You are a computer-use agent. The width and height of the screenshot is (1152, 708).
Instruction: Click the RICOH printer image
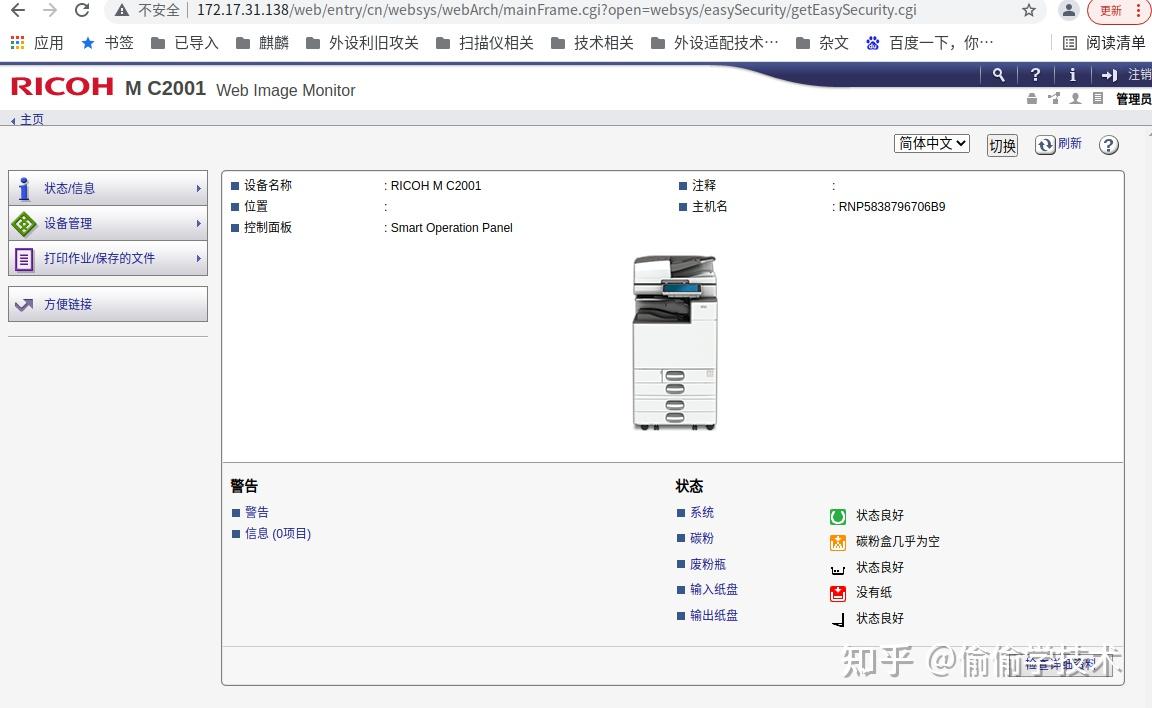tap(674, 342)
